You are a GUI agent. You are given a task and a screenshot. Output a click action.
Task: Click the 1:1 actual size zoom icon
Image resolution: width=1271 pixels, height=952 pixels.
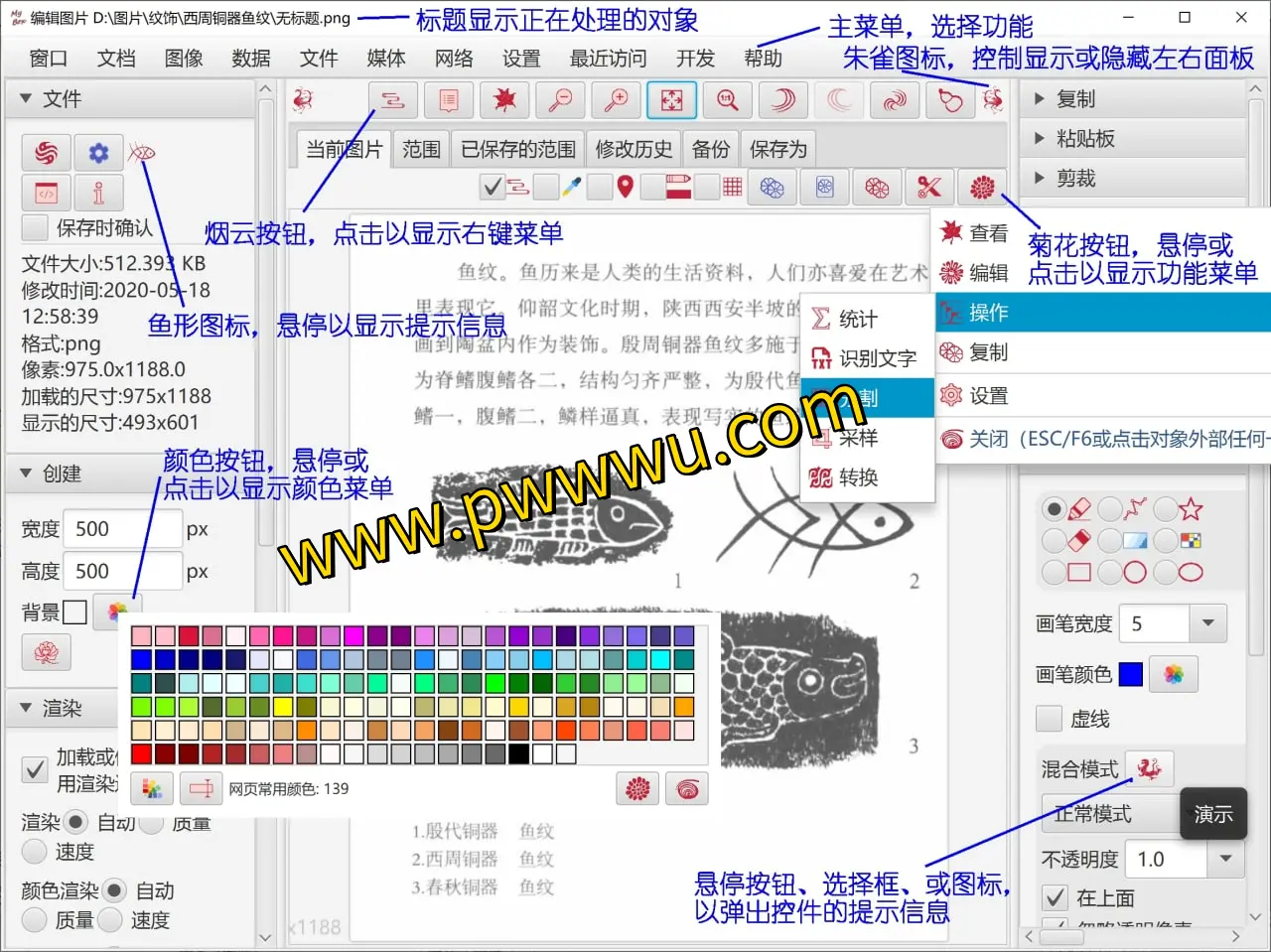click(x=728, y=100)
